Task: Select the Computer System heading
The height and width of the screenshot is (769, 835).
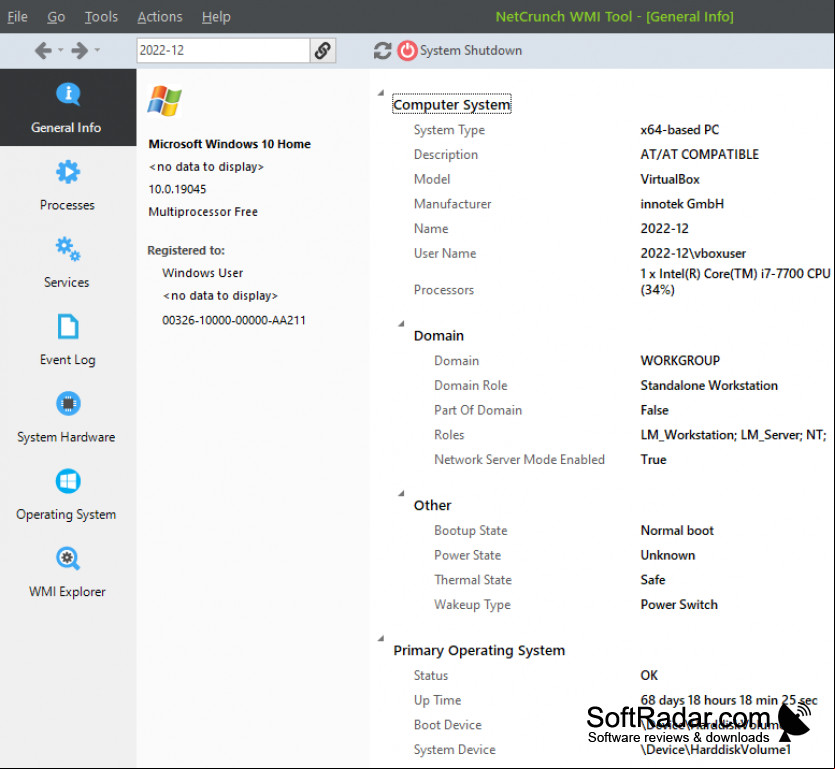Action: click(452, 104)
